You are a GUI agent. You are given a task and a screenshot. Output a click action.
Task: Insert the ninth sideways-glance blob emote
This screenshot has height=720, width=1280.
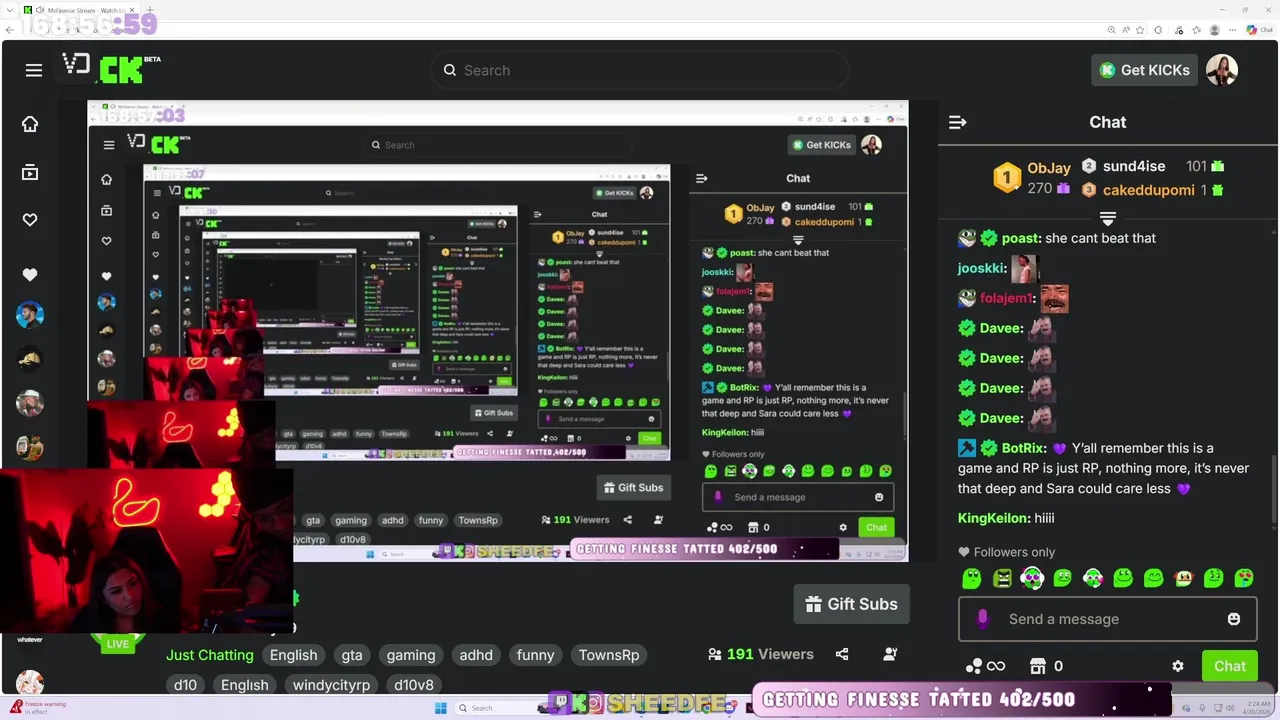point(1214,578)
